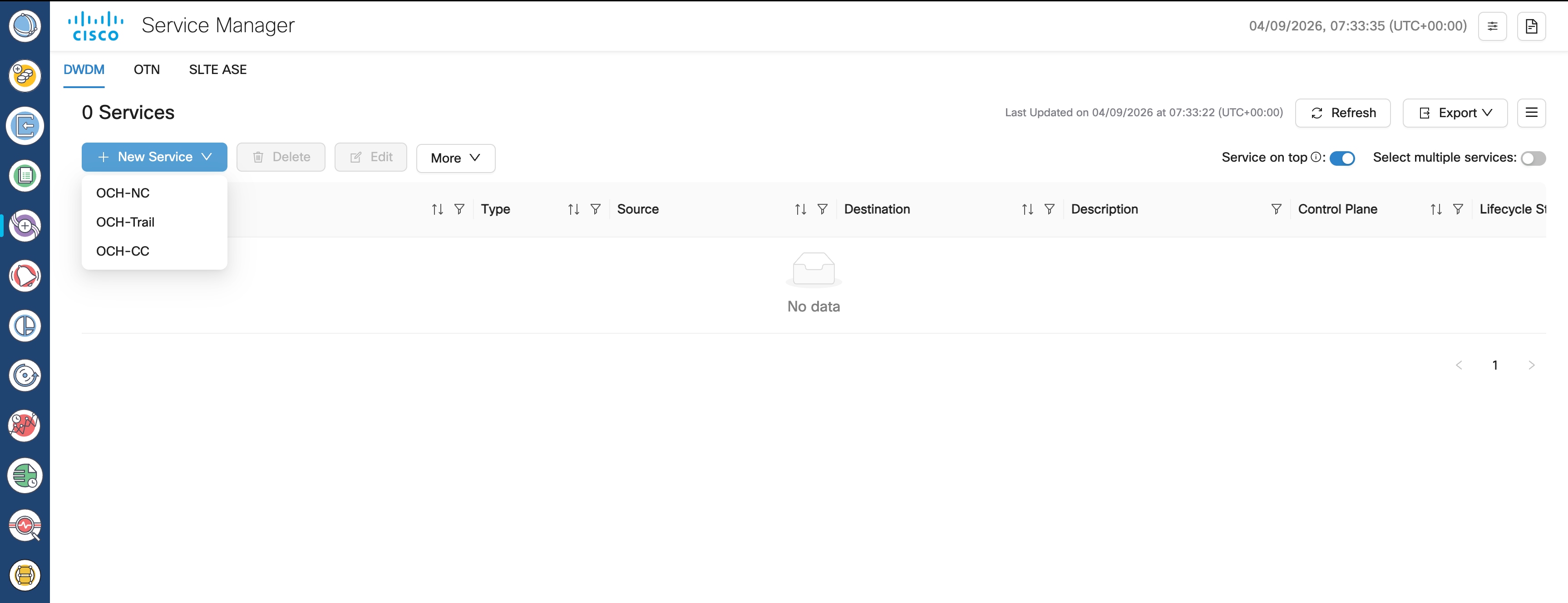Open the green document list sidebar icon
Viewport: 1568px width, 603px height.
(x=25, y=176)
